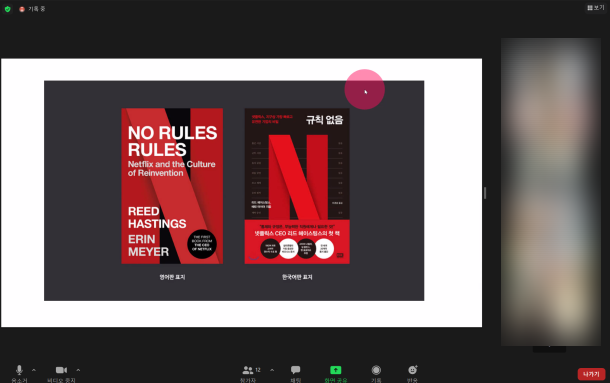Click the blurred participant video panel

pyautogui.click(x=551, y=192)
